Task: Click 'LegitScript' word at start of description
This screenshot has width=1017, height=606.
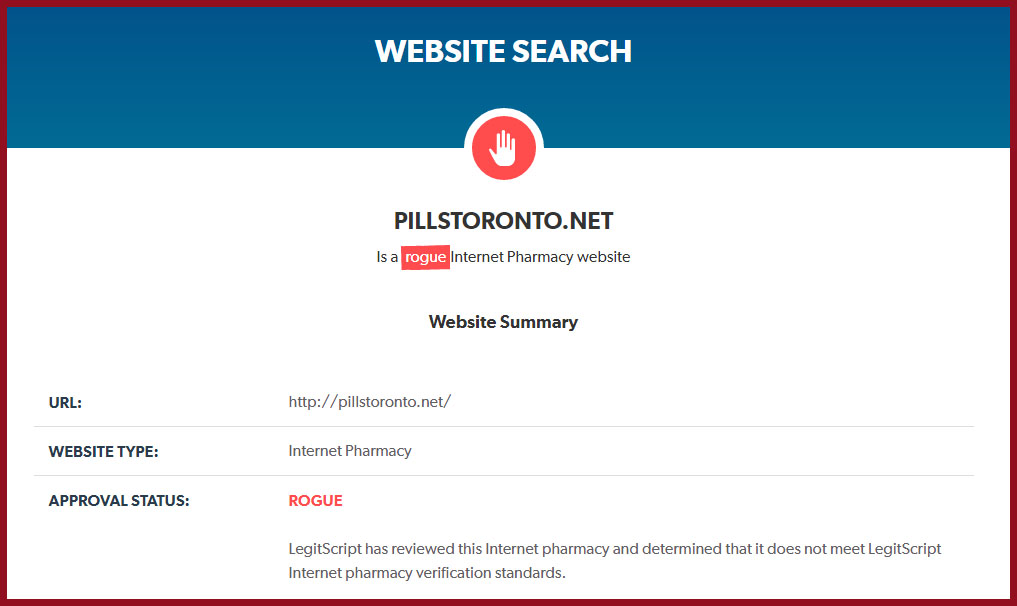Action: pyautogui.click(x=324, y=549)
